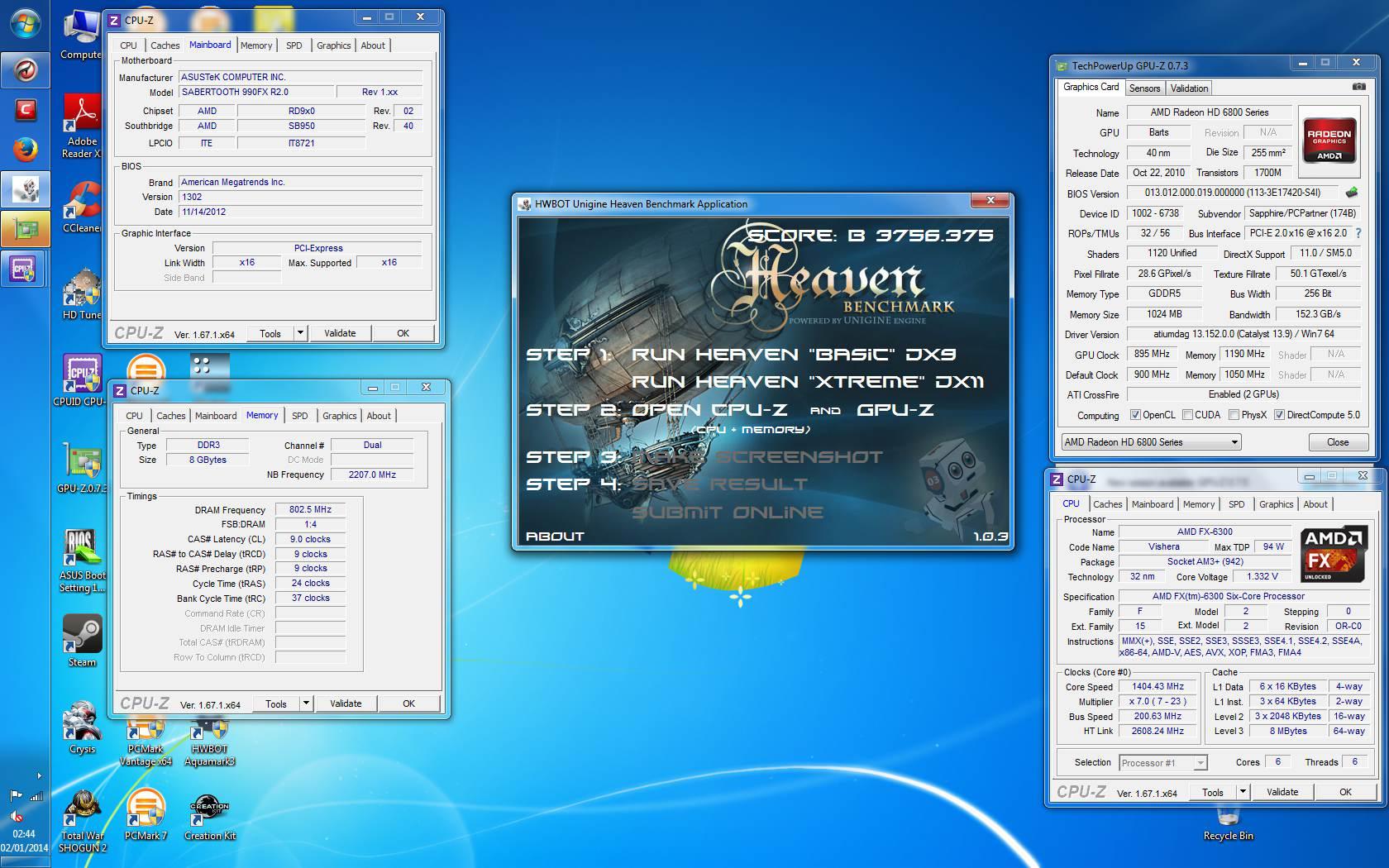The image size is (1389, 868).
Task: Open PCMark Vantage x64 shortcut
Action: (146, 742)
